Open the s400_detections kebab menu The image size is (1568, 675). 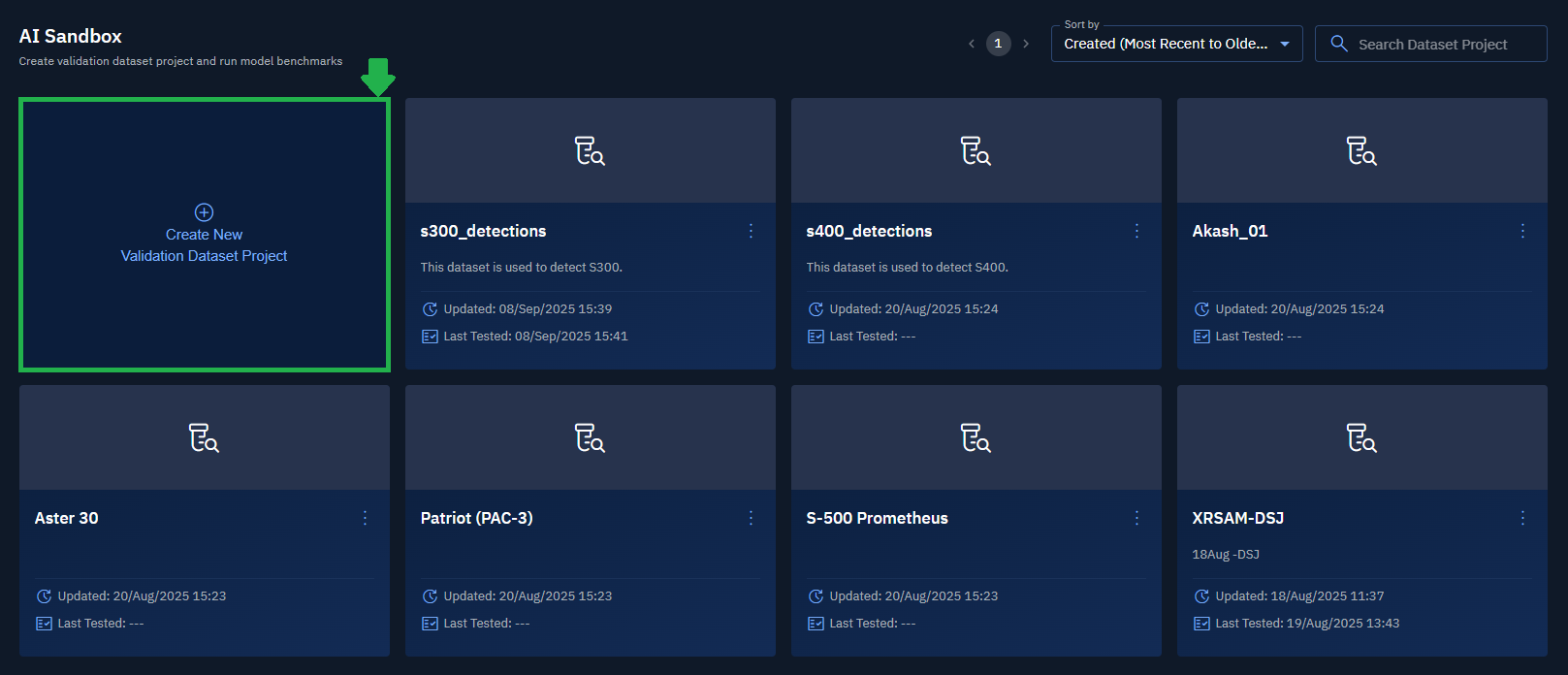(x=1136, y=231)
